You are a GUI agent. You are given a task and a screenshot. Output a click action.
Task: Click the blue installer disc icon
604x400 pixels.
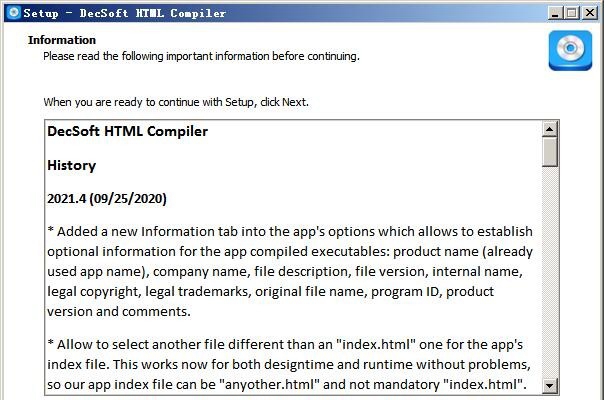pos(570,50)
